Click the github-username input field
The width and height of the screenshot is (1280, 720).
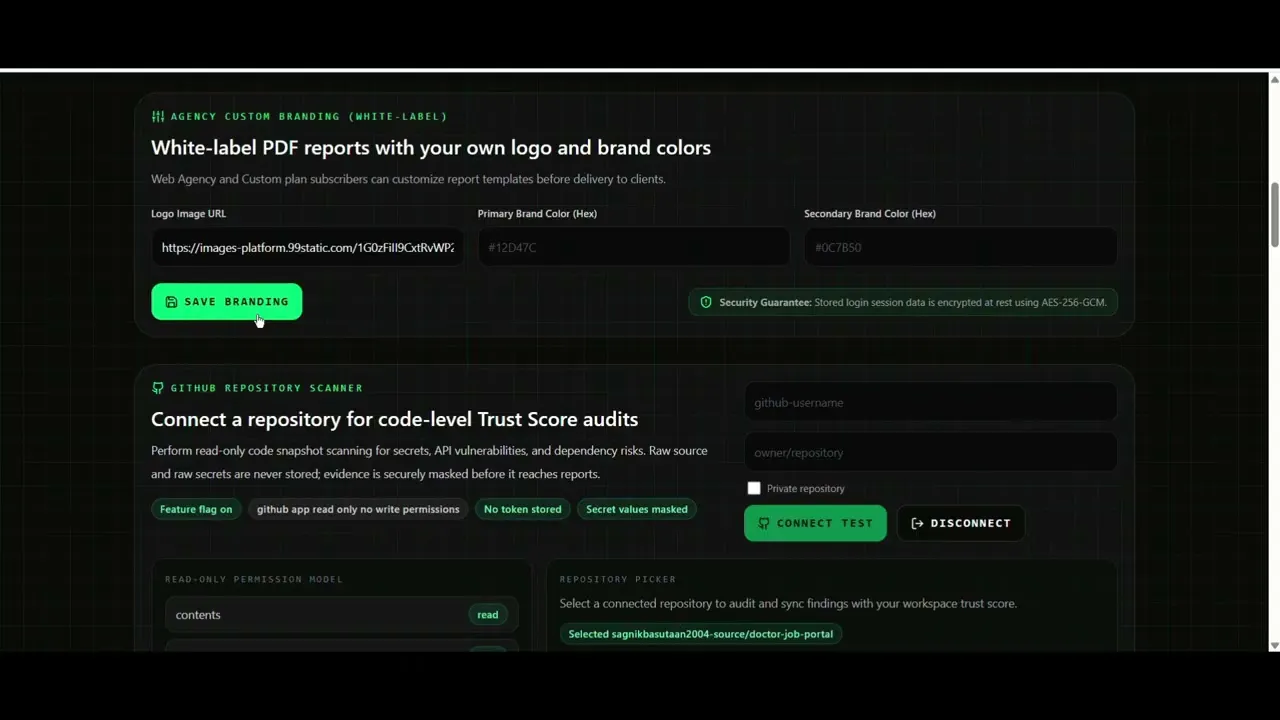(930, 402)
